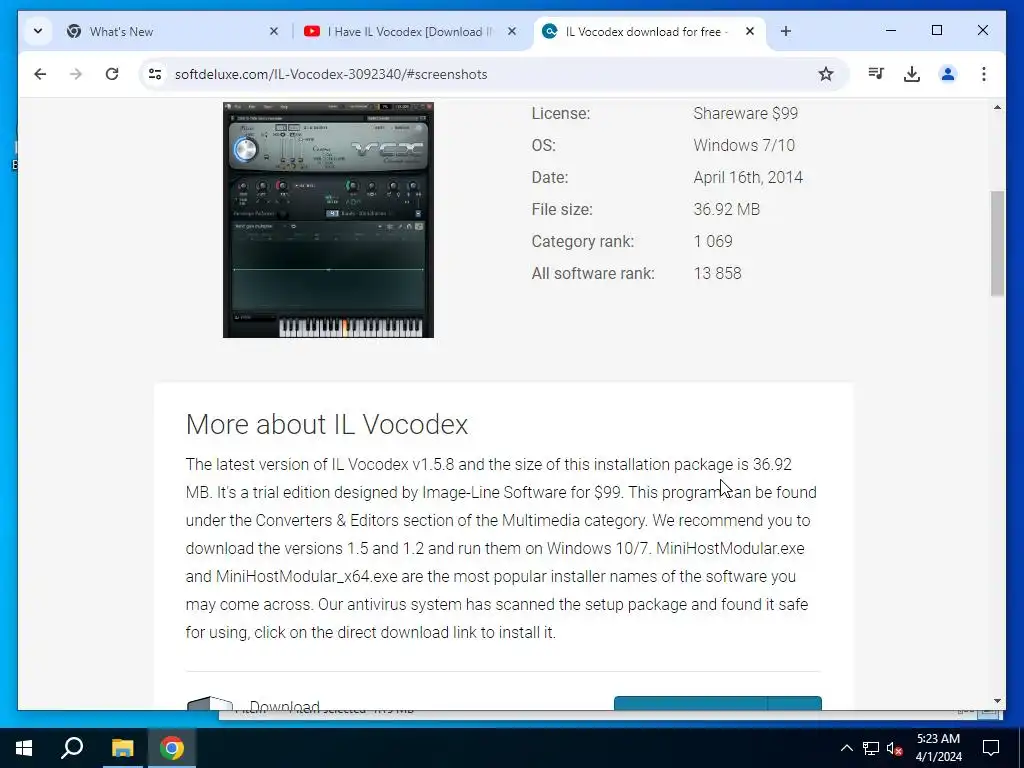Click the File size: label
This screenshot has width=1024, height=768.
click(562, 209)
